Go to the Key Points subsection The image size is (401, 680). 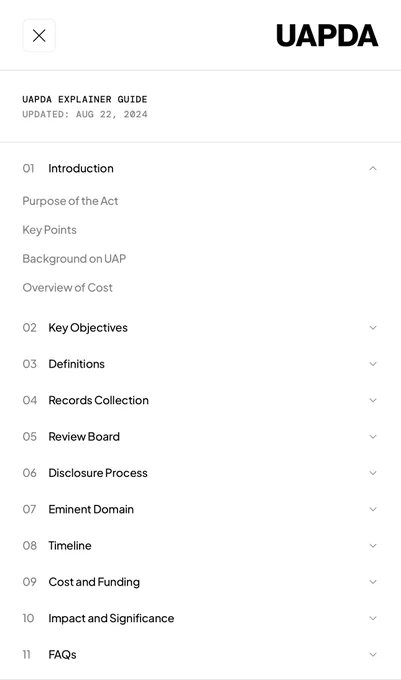49,230
